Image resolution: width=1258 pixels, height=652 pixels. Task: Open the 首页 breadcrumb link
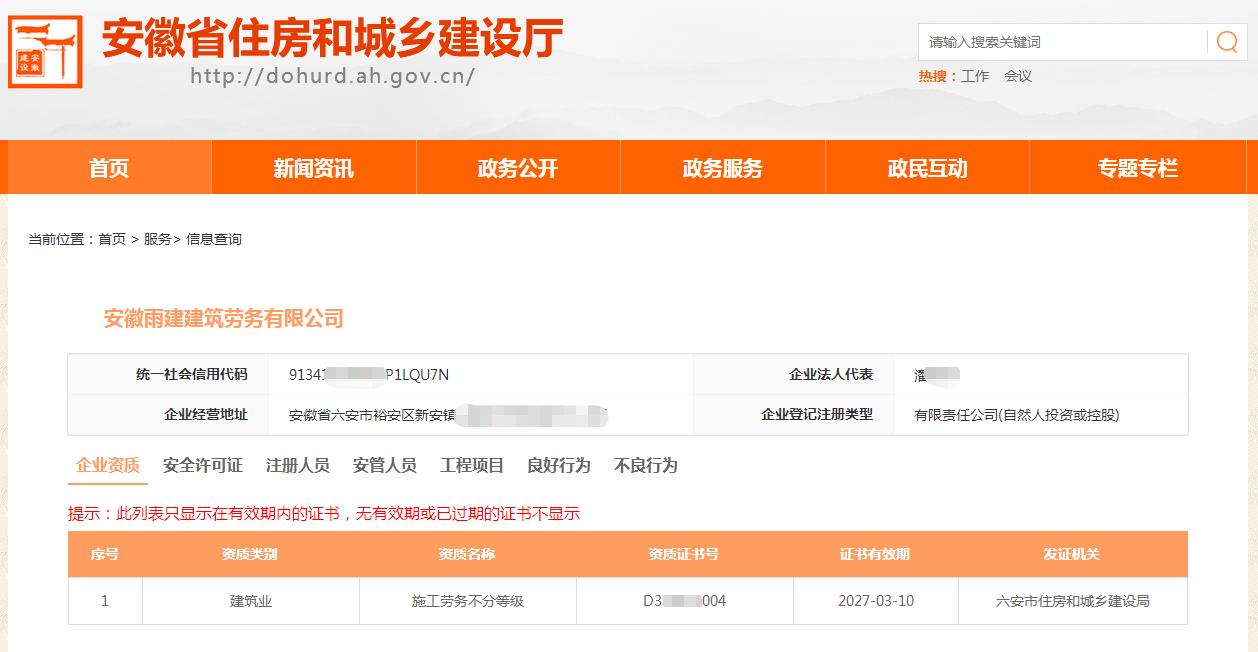pos(107,239)
